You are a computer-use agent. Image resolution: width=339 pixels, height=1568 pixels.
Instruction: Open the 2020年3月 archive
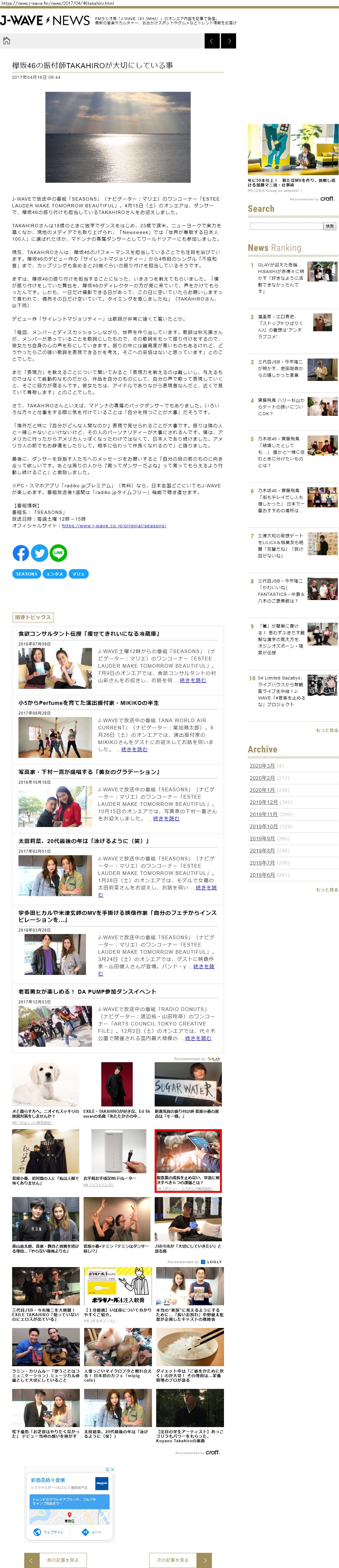point(262,766)
